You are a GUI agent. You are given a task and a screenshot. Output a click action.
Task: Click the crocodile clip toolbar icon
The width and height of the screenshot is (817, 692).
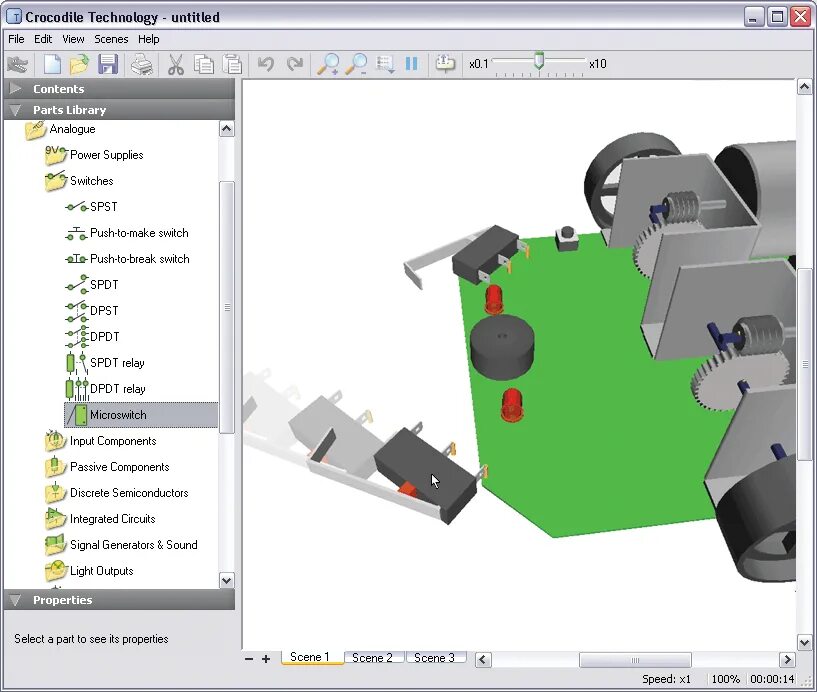tap(18, 65)
